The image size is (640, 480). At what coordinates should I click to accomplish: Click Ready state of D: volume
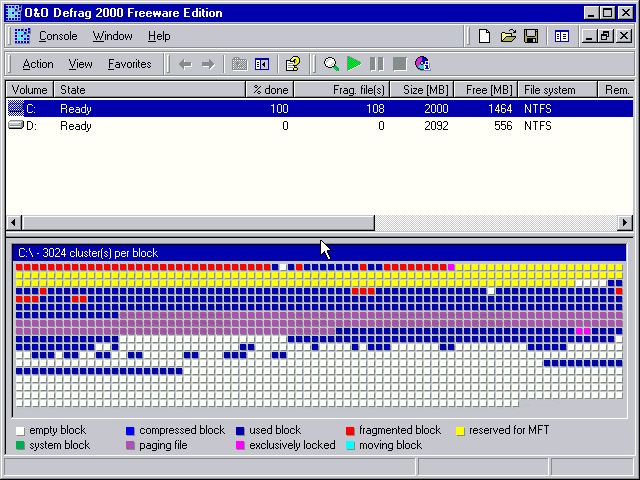[x=76, y=126]
